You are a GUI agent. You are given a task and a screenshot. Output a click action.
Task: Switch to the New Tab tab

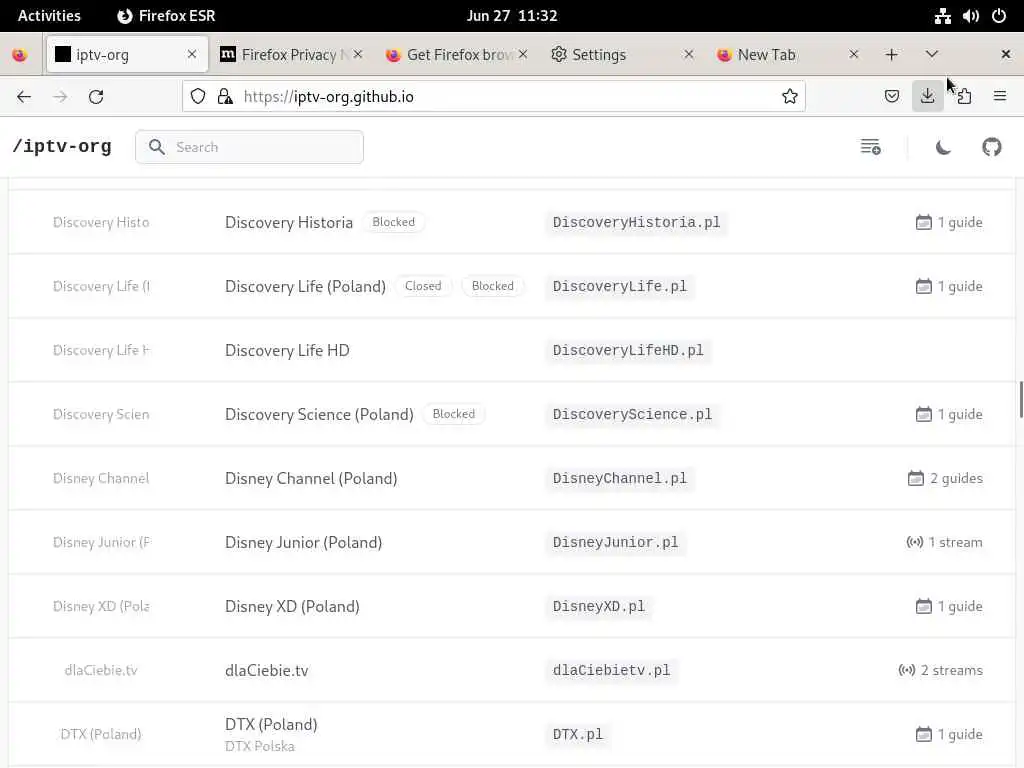pos(786,55)
